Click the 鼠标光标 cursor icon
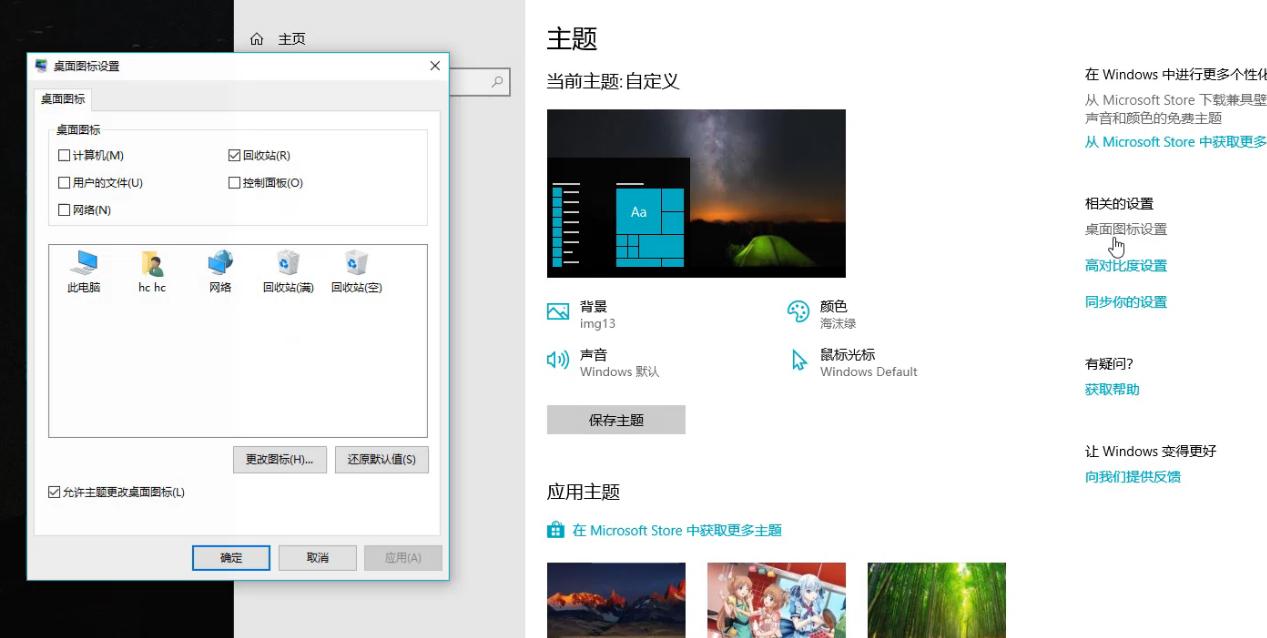Screen dimensions: 1267x638 click(797, 361)
